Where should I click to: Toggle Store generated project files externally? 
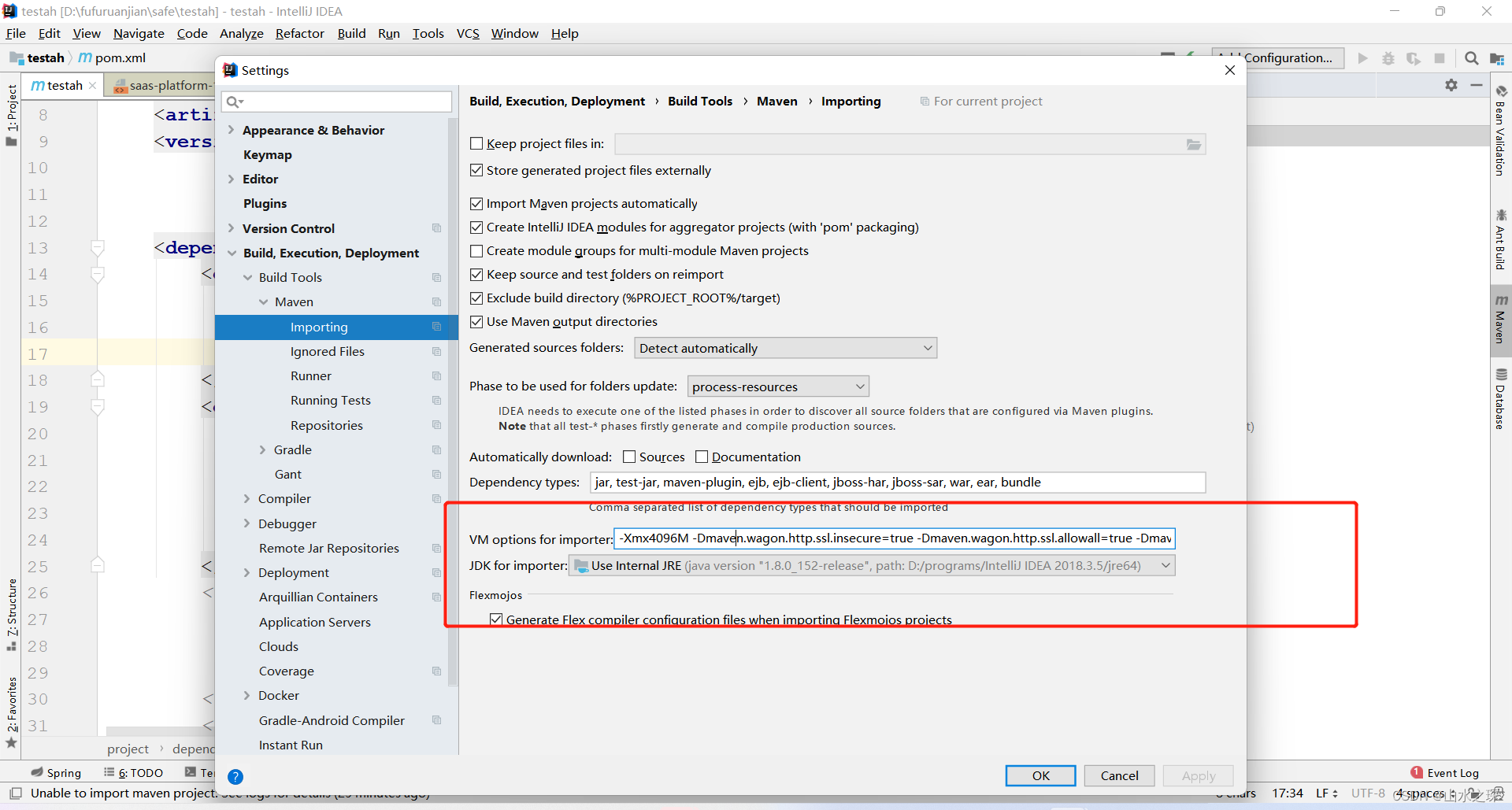pos(476,170)
